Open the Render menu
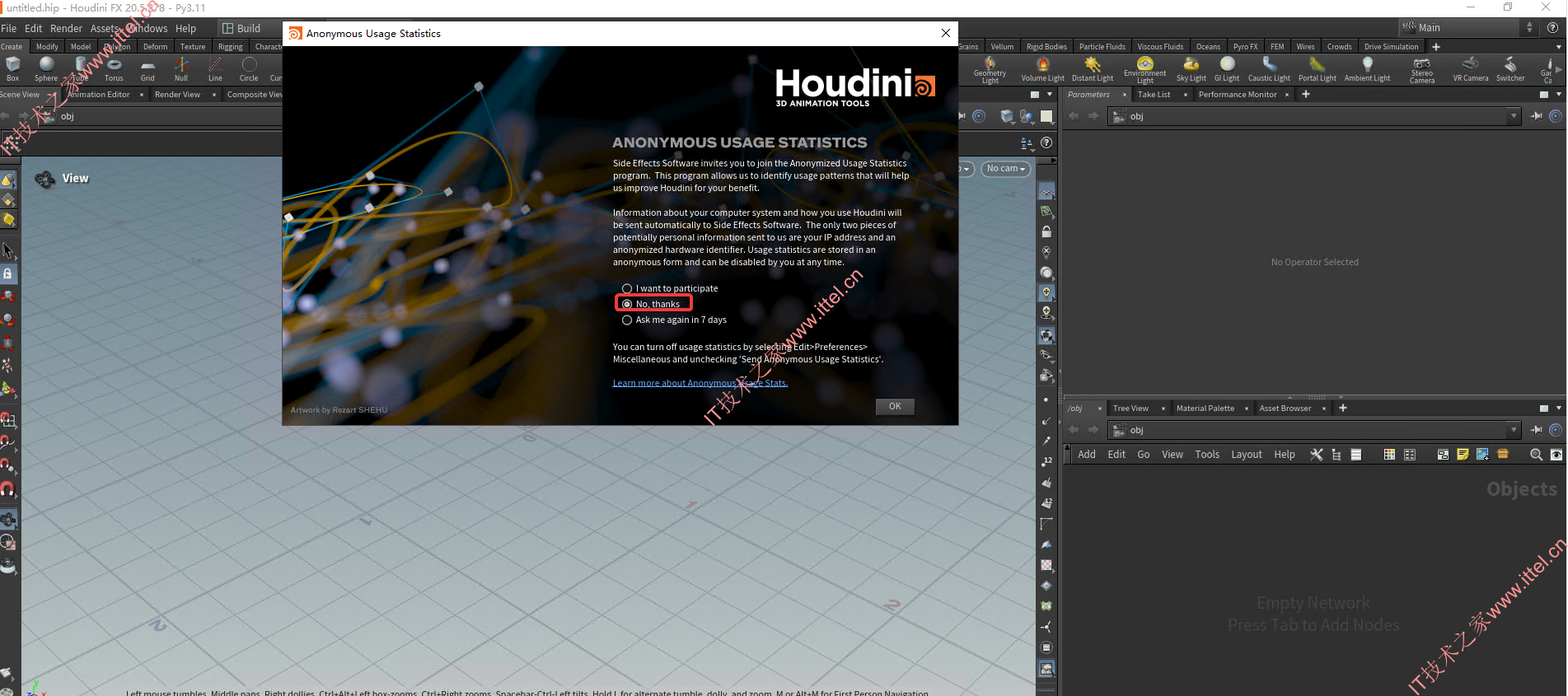The height and width of the screenshot is (696, 1568). pyautogui.click(x=66, y=28)
